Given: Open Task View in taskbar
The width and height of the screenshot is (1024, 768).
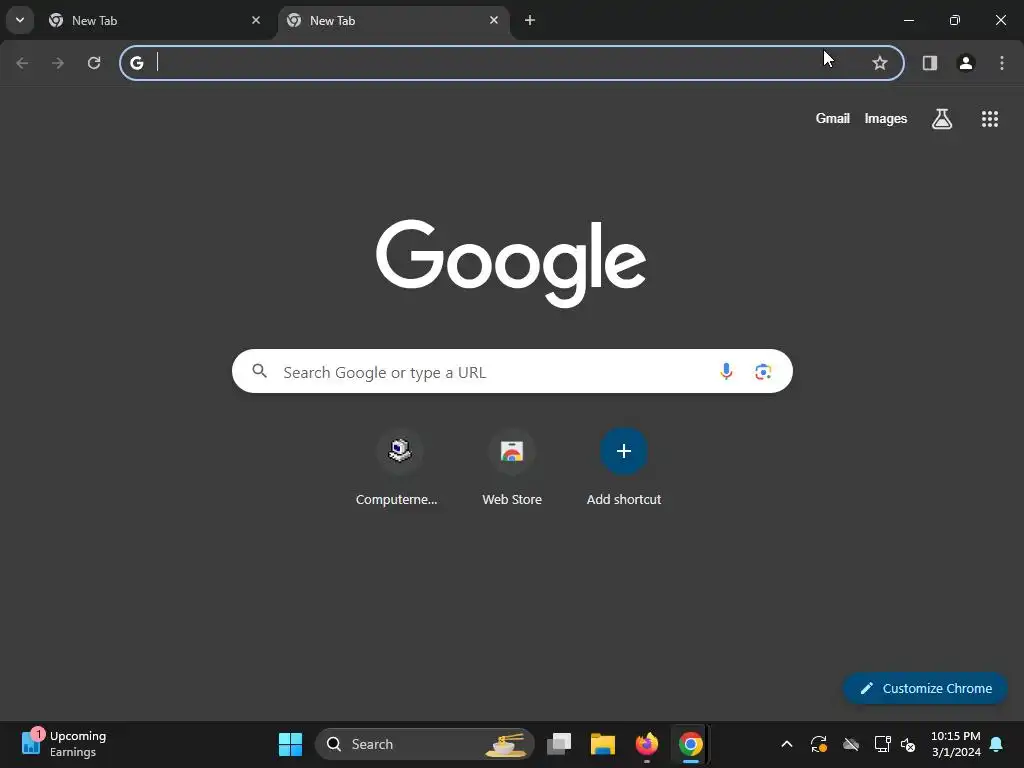Looking at the screenshot, I should 559,744.
